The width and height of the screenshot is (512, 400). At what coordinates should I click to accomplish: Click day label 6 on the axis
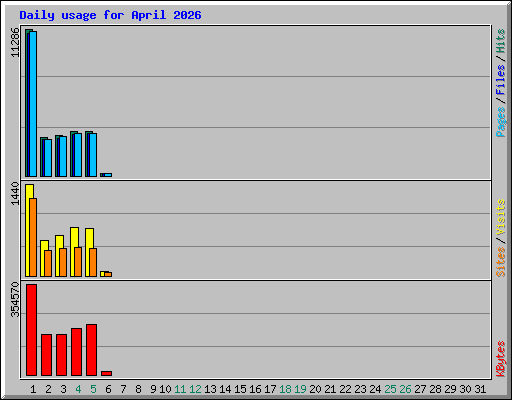[x=108, y=389]
